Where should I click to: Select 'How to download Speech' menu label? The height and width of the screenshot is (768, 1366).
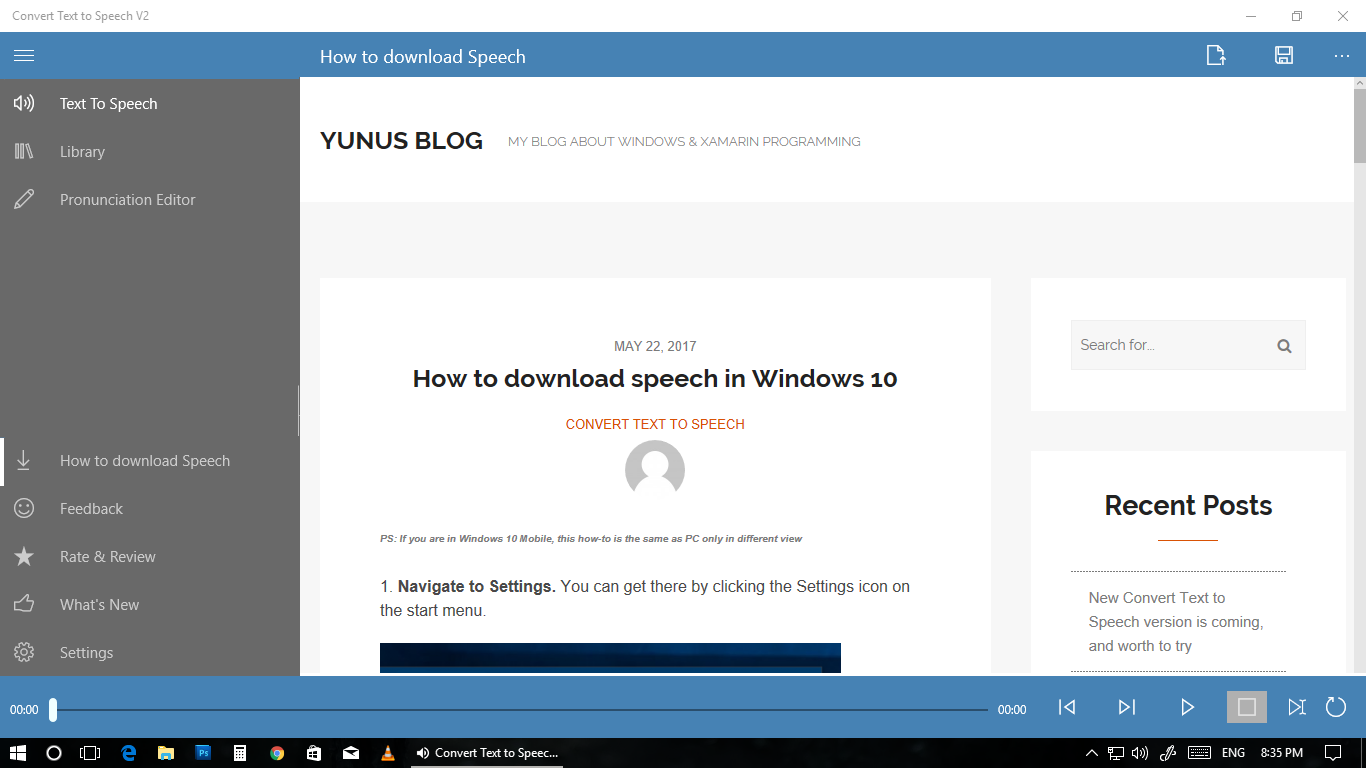pyautogui.click(x=145, y=461)
